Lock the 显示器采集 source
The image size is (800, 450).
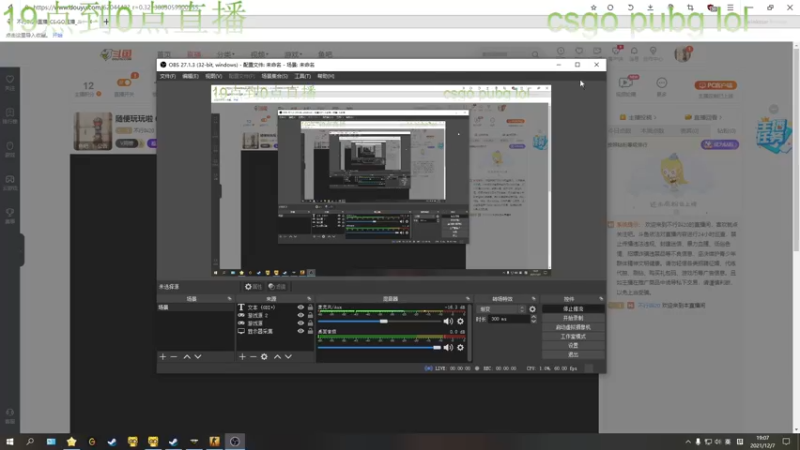click(310, 331)
